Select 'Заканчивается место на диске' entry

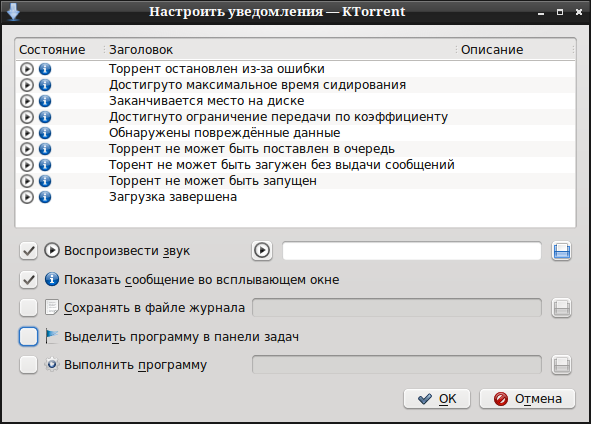coord(296,101)
